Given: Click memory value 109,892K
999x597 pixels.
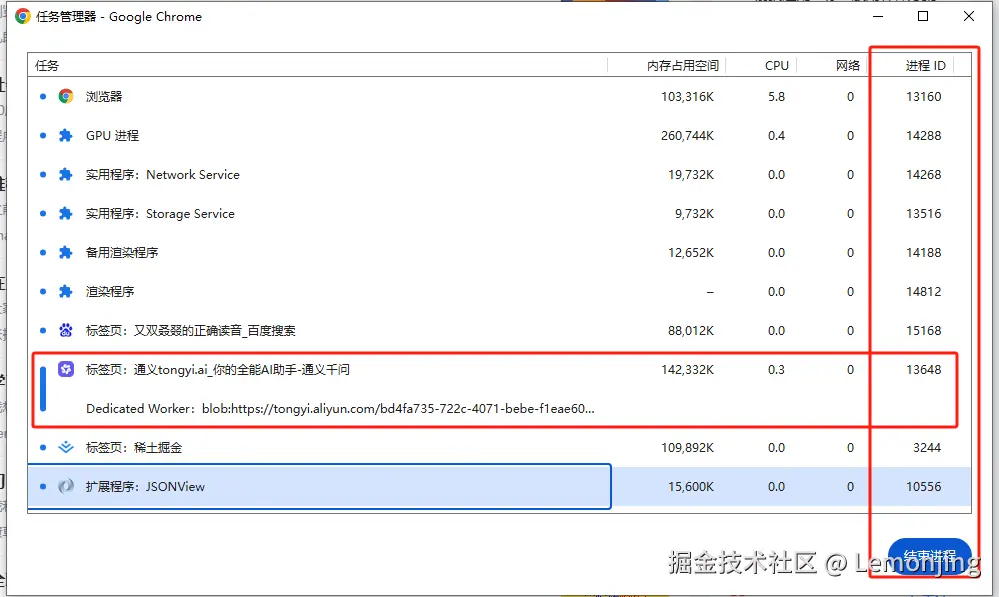Looking at the screenshot, I should point(687,447).
